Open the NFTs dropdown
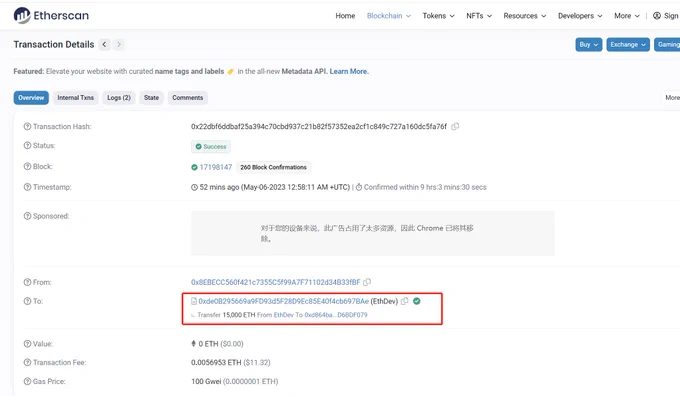 pyautogui.click(x=479, y=16)
